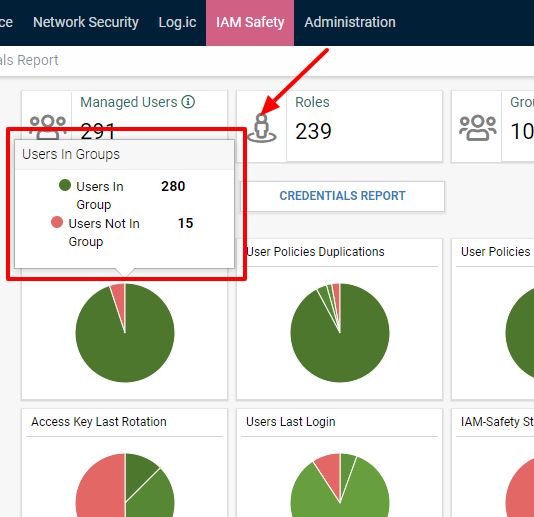The width and height of the screenshot is (534, 517).
Task: Click the Access Key Last Rotation title
Action: (99, 422)
